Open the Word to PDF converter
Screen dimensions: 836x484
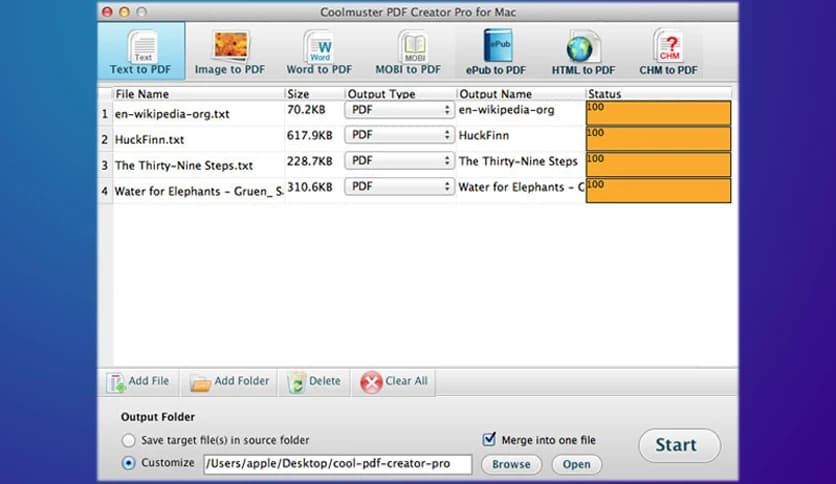pyautogui.click(x=319, y=52)
